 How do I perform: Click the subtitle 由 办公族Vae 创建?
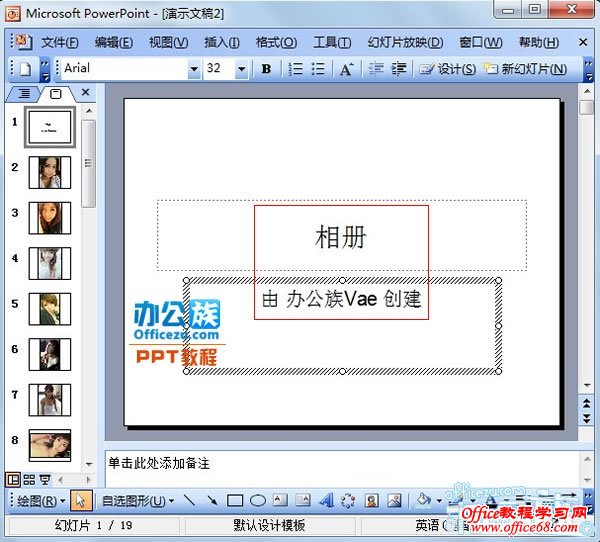coord(341,299)
